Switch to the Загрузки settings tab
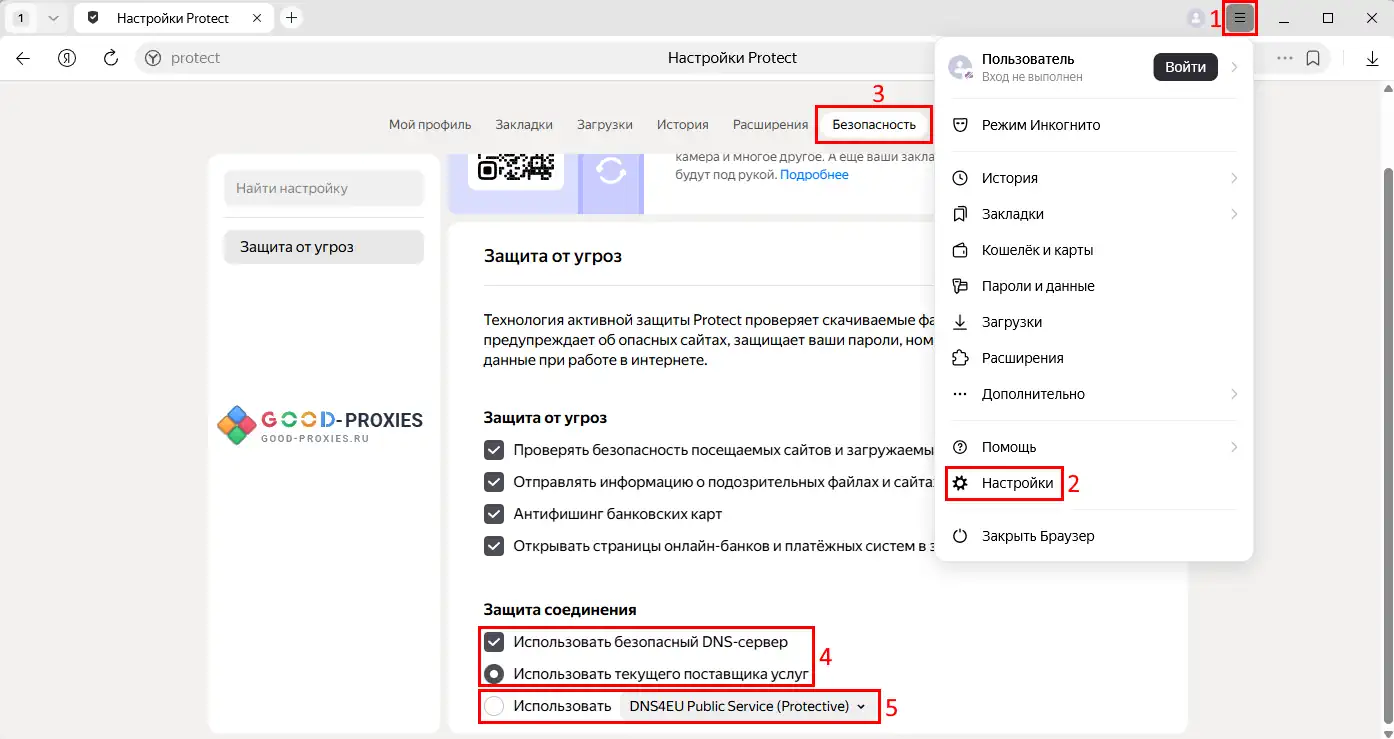 [x=605, y=125]
